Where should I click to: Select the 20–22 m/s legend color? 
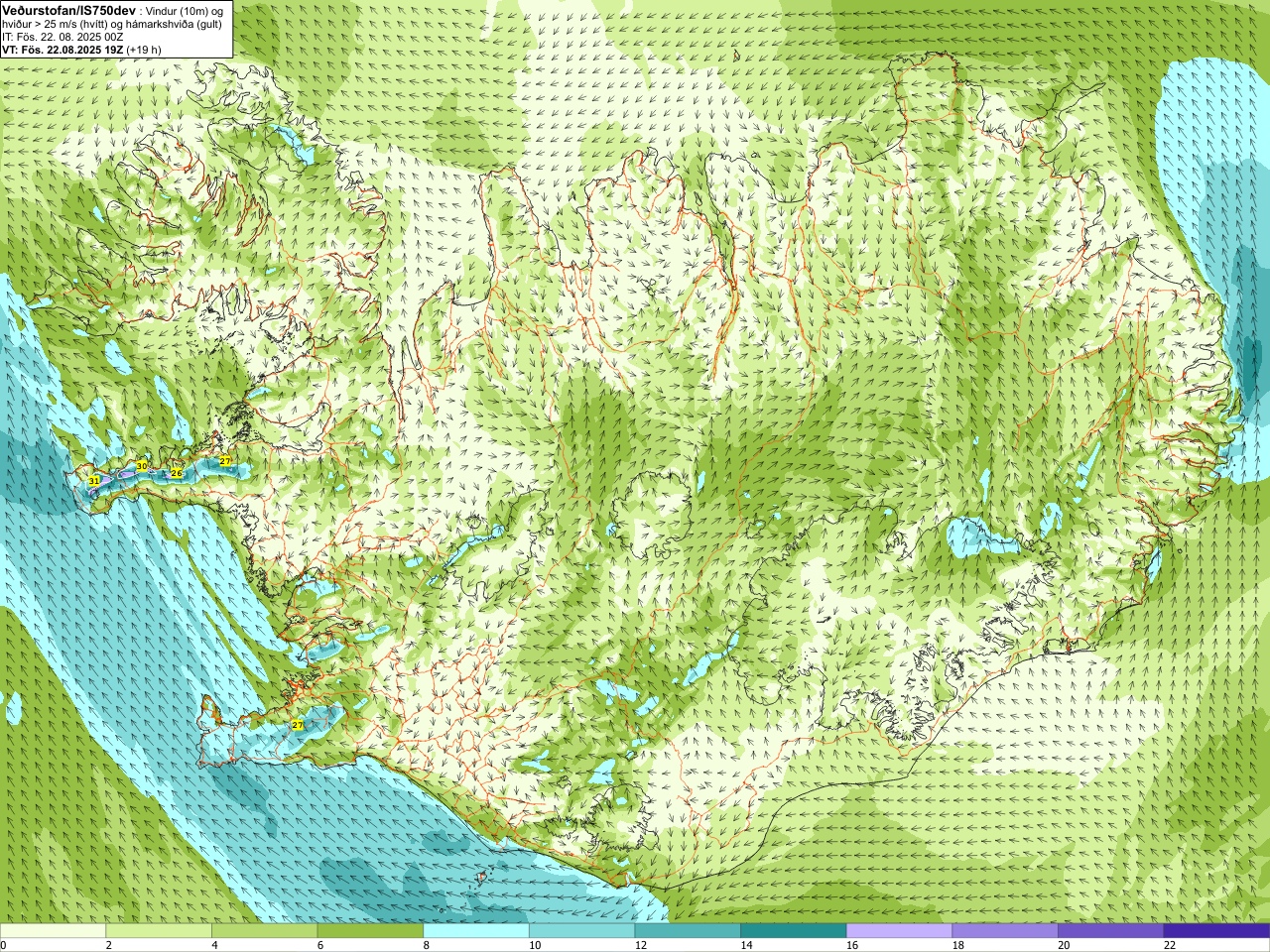1111,931
